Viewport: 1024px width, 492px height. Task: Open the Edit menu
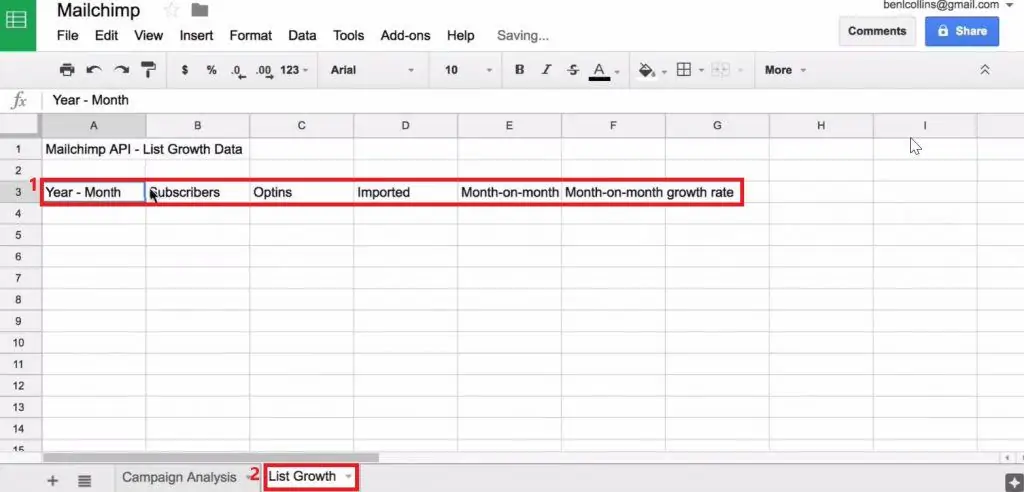106,36
